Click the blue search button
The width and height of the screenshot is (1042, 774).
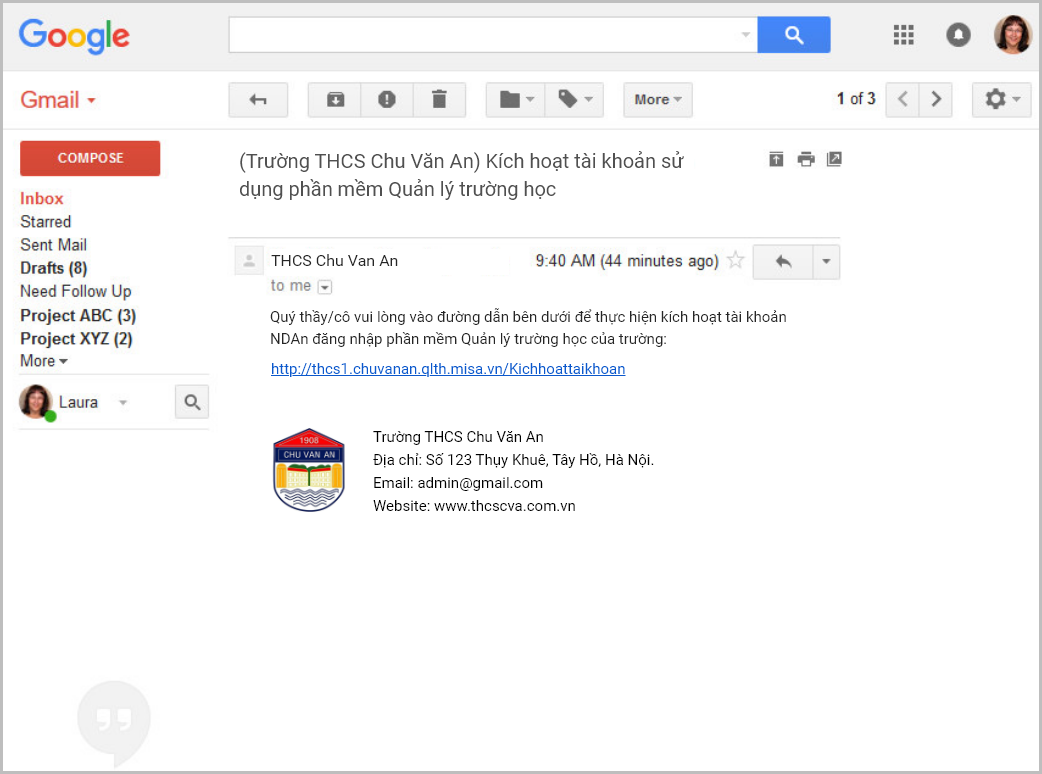793,35
